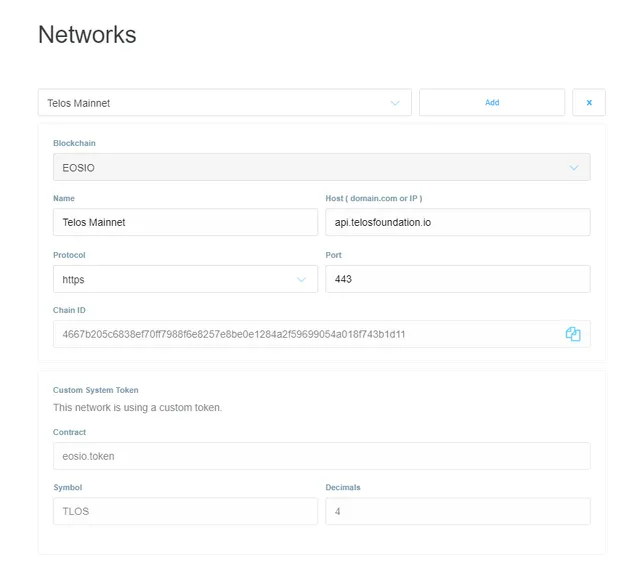Click the Name label
640x573 pixels.
click(x=64, y=198)
